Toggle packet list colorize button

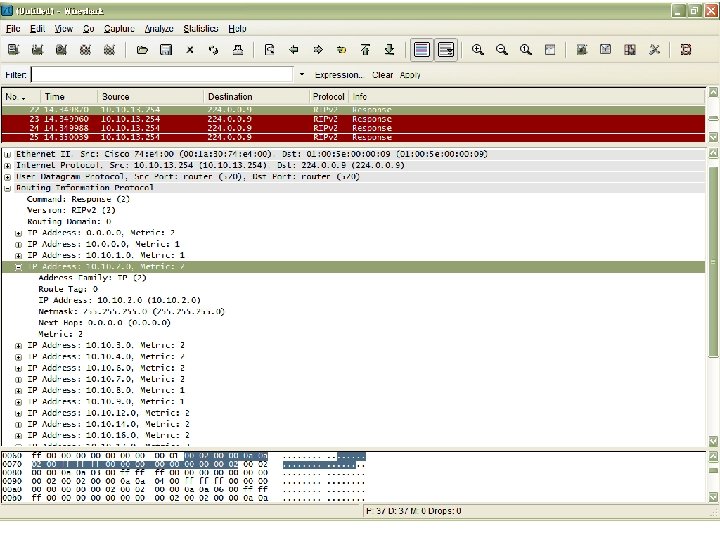(422, 50)
